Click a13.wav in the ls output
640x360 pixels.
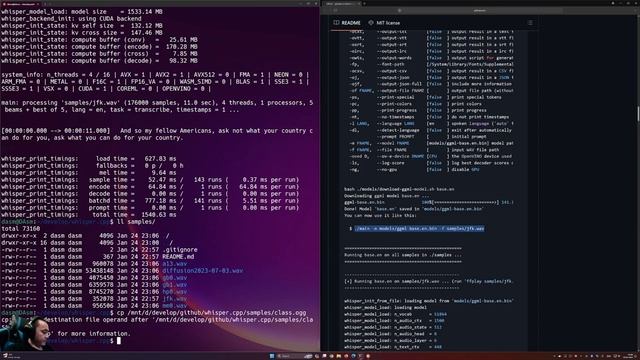[175, 264]
